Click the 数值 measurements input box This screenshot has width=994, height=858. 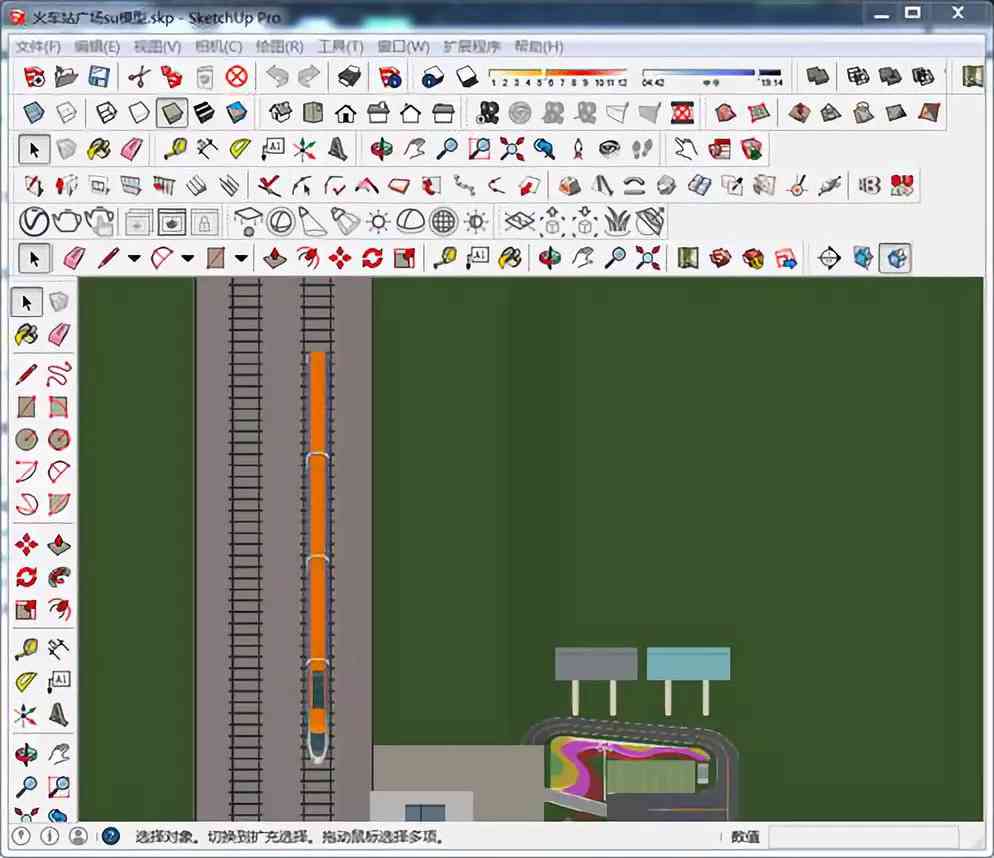[862, 837]
